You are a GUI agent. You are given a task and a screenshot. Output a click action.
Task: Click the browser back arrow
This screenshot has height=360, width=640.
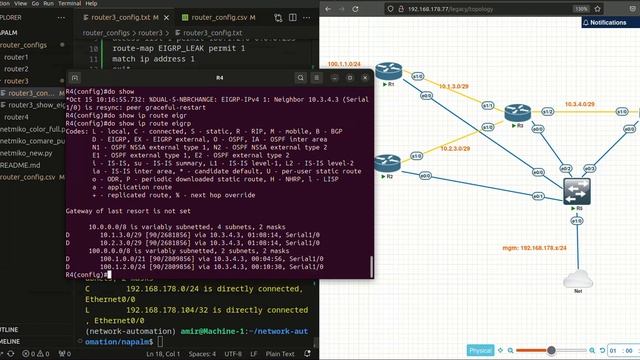pyautogui.click(x=328, y=9)
